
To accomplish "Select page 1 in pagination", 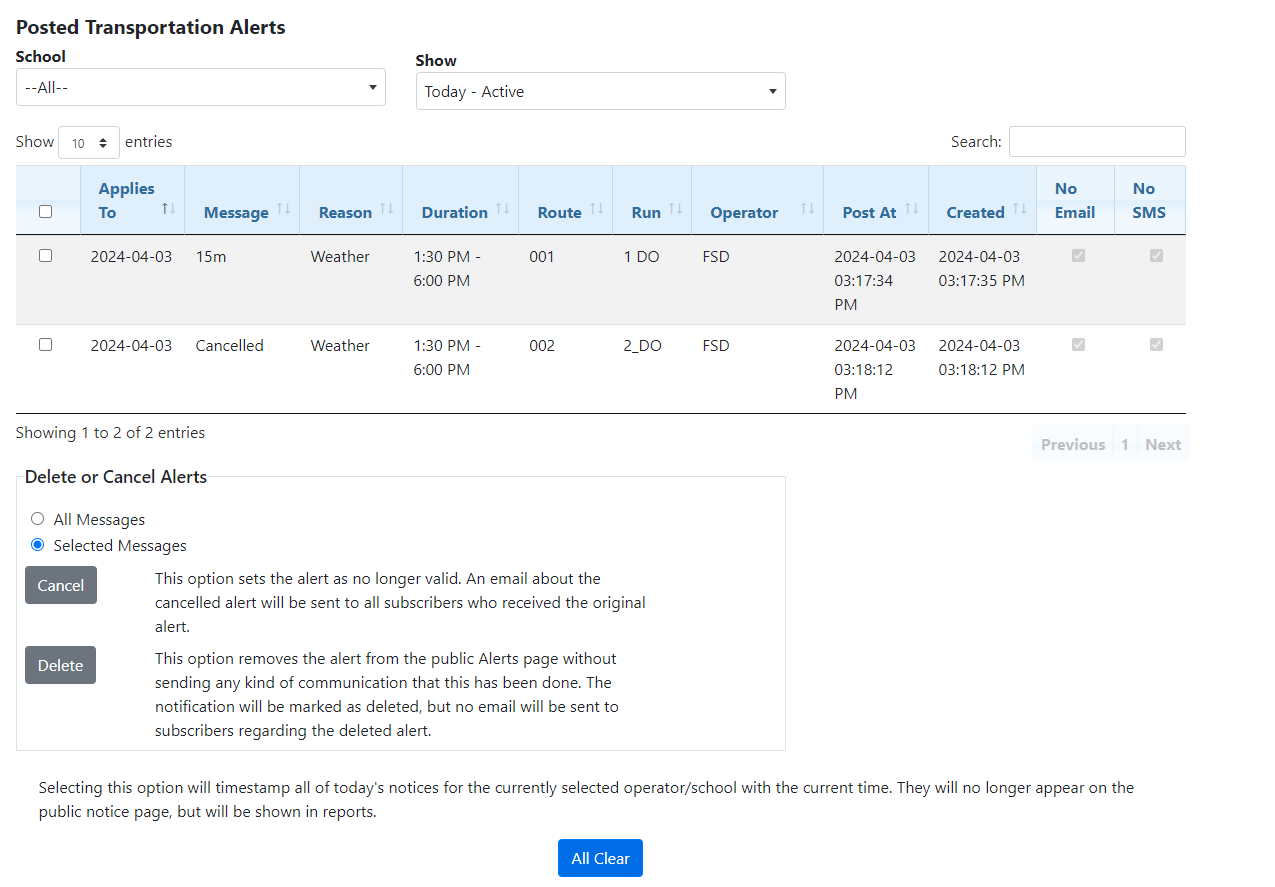I will coord(1125,443).
